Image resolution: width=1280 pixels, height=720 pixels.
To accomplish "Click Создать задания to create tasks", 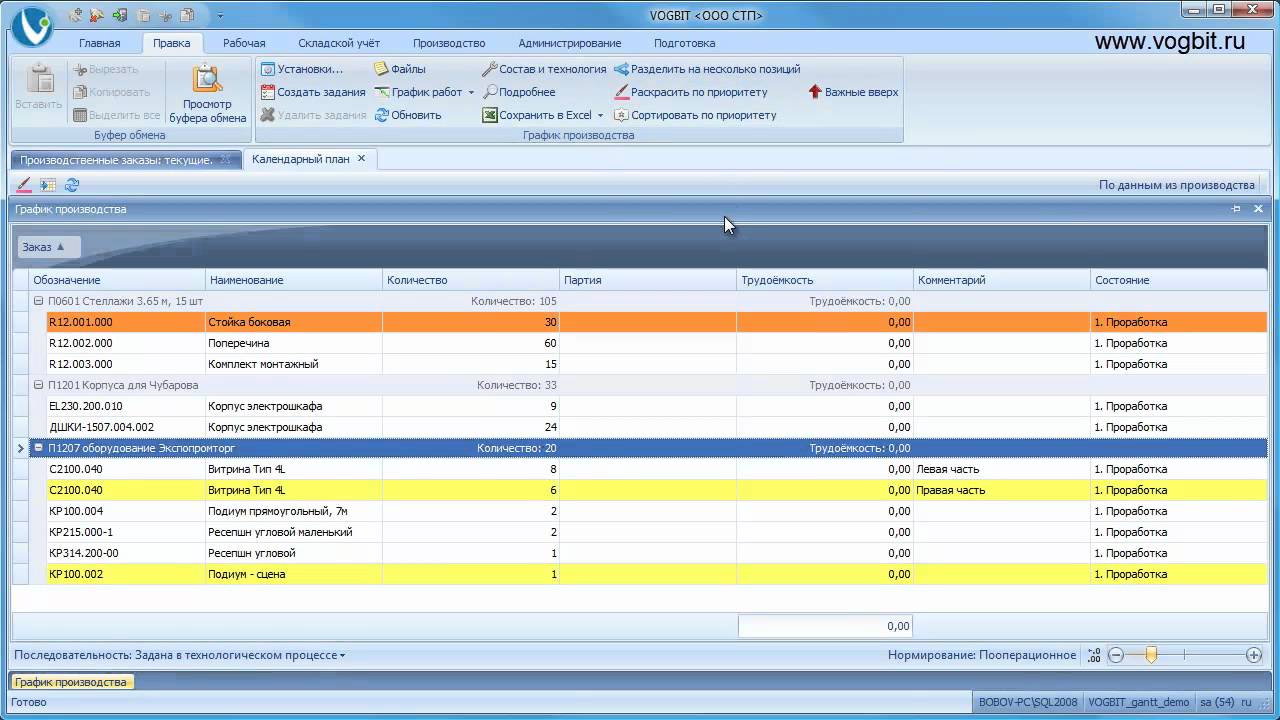I will coord(313,92).
